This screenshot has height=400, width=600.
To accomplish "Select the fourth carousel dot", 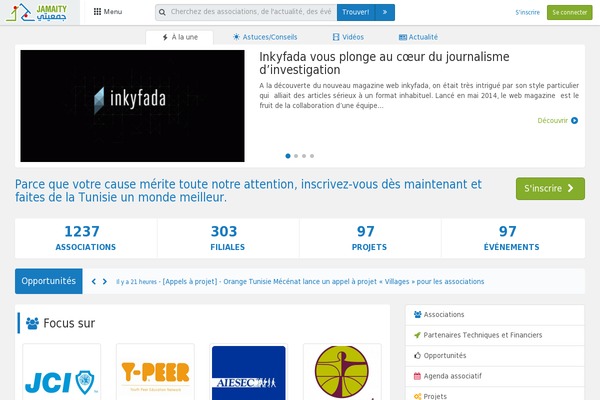I will pyautogui.click(x=312, y=156).
